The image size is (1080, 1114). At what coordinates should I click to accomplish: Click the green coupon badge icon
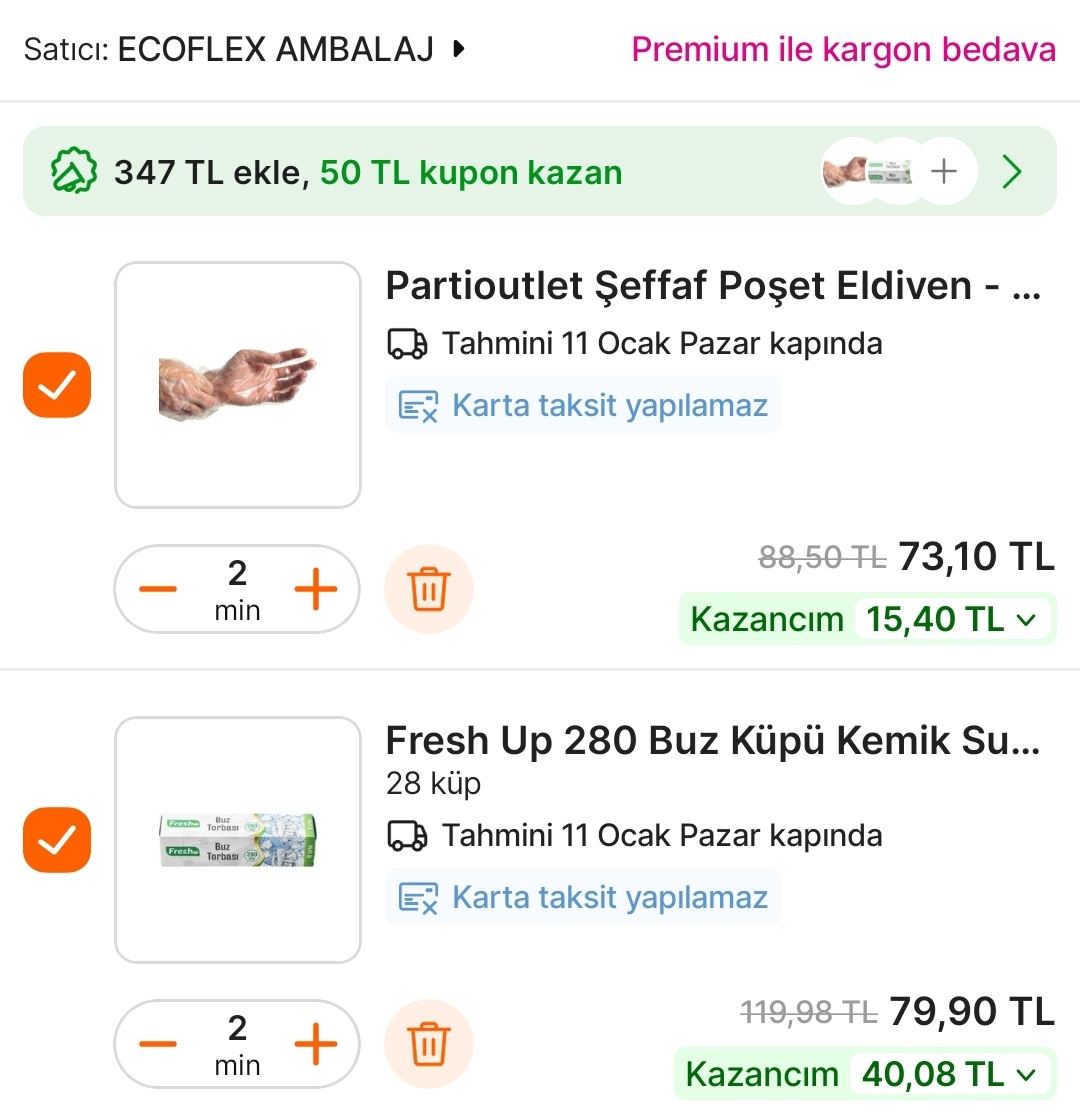pos(74,173)
